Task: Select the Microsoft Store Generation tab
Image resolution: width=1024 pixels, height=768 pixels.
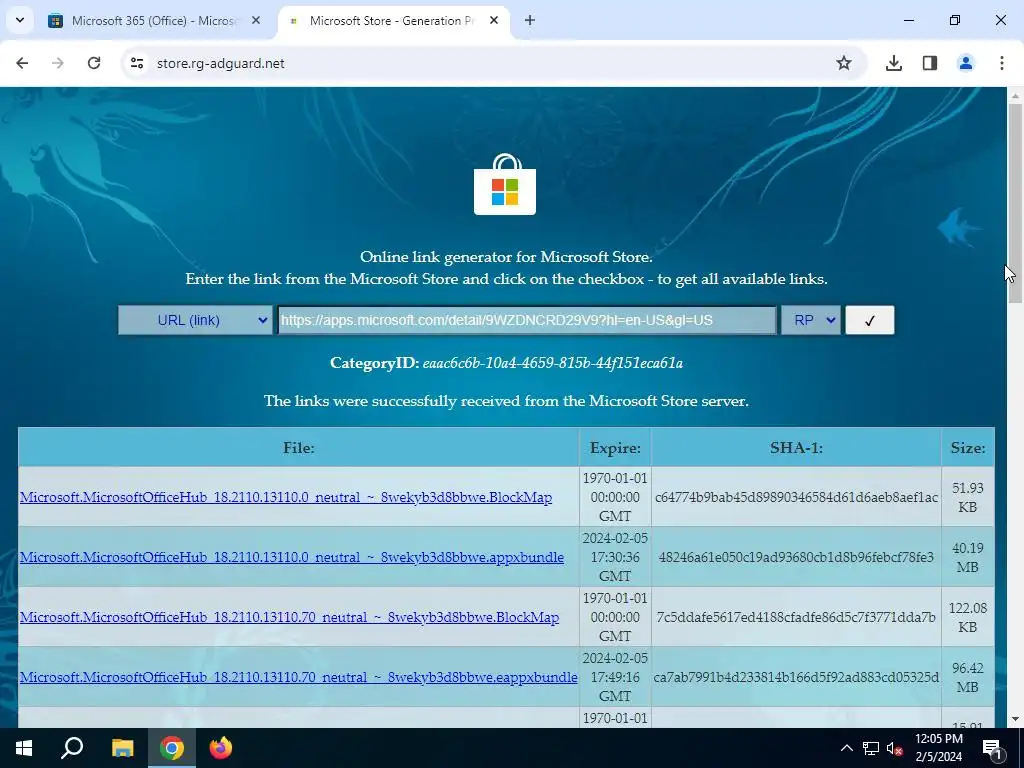Action: (x=392, y=21)
